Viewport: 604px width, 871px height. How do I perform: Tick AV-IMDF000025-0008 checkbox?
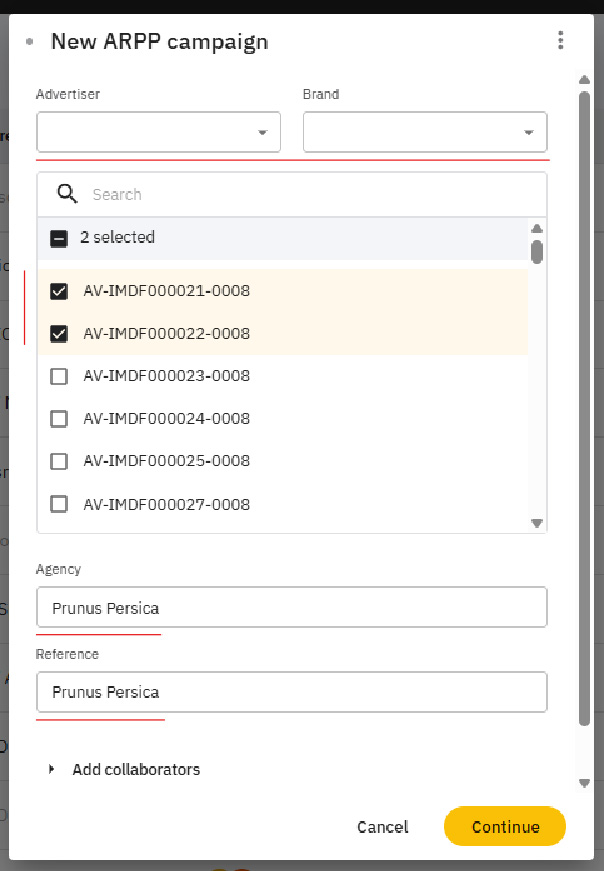59,461
